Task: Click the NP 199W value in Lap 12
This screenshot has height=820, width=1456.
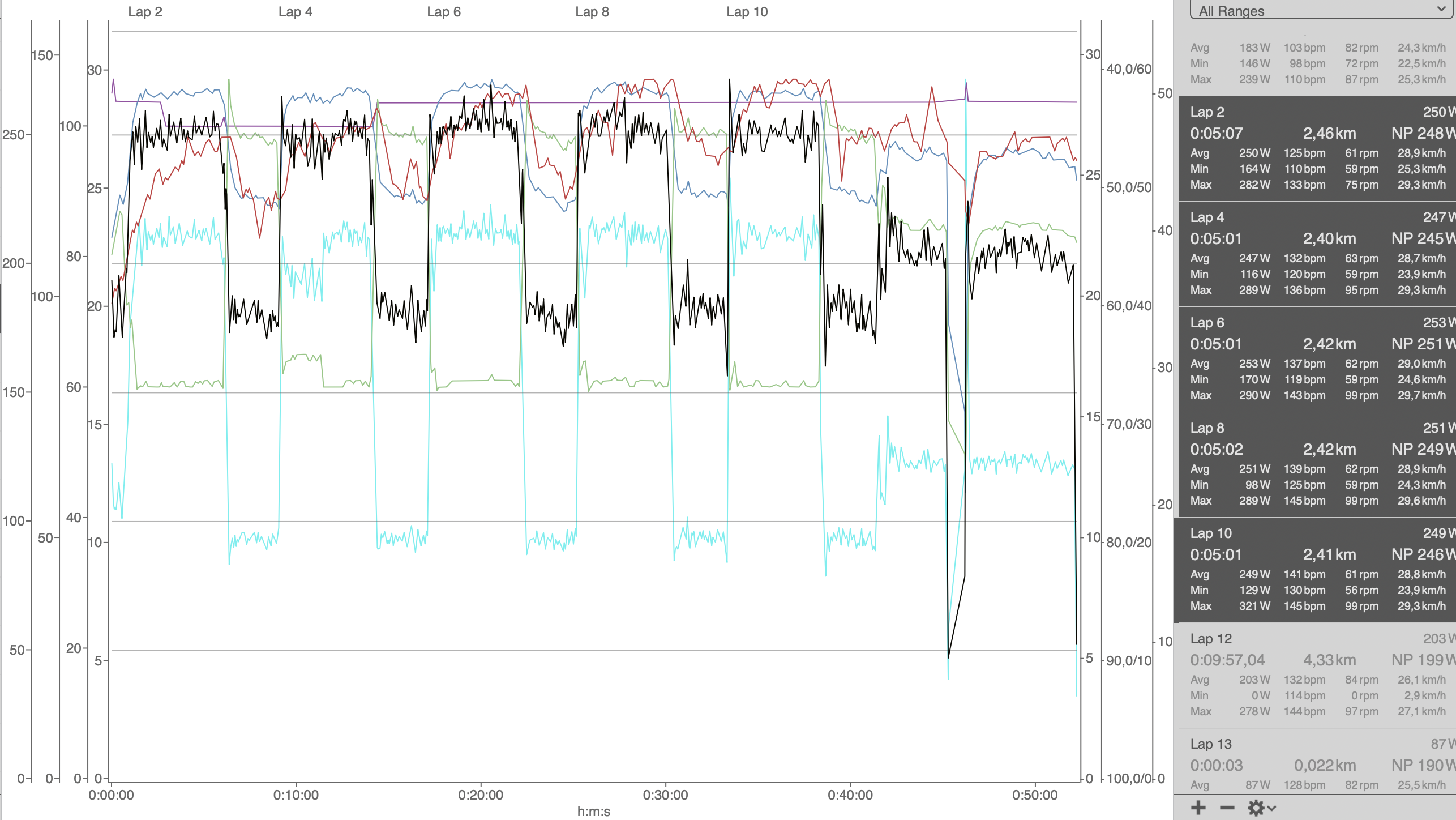Action: 1422,660
